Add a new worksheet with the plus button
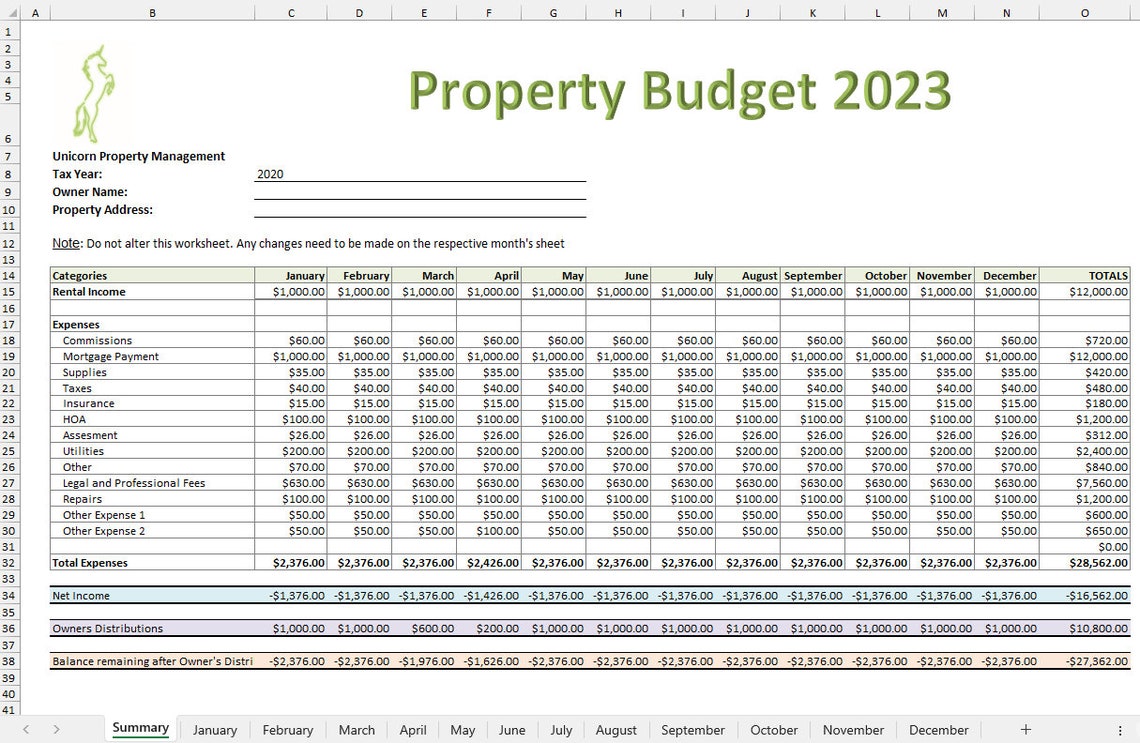Screen dimensions: 1140x743 click(1026, 730)
